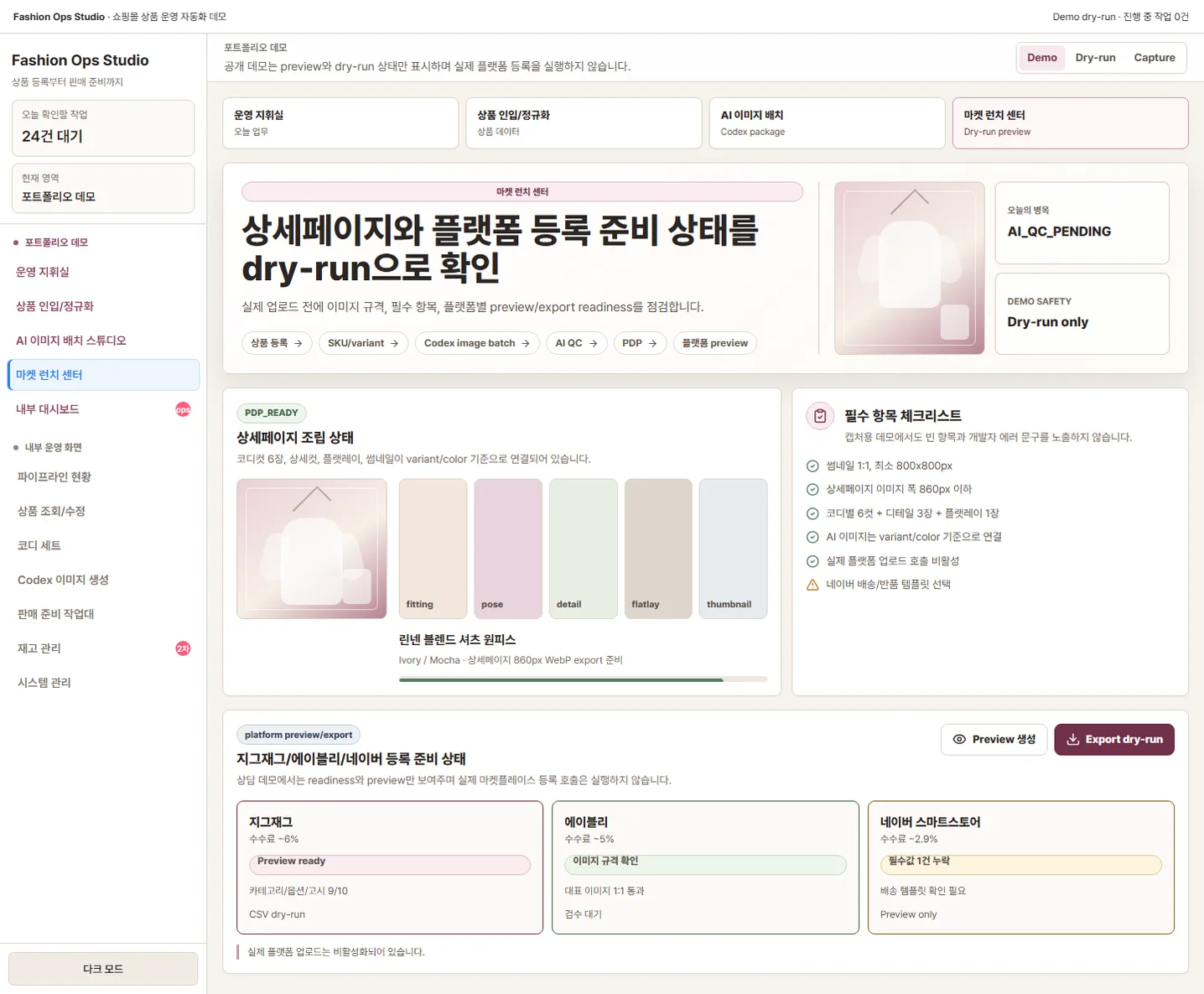Switch to Demo mode tab
1204x994 pixels.
point(1042,58)
